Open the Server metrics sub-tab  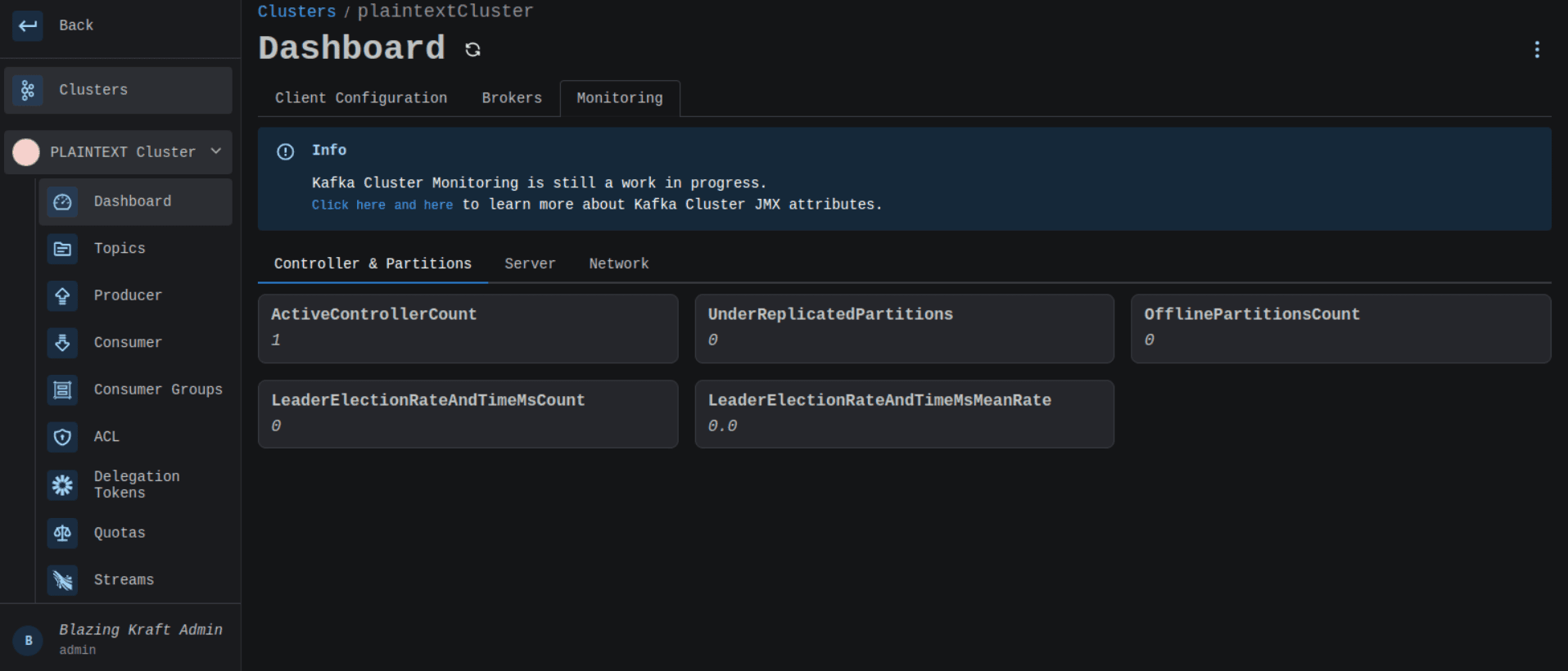[530, 263]
